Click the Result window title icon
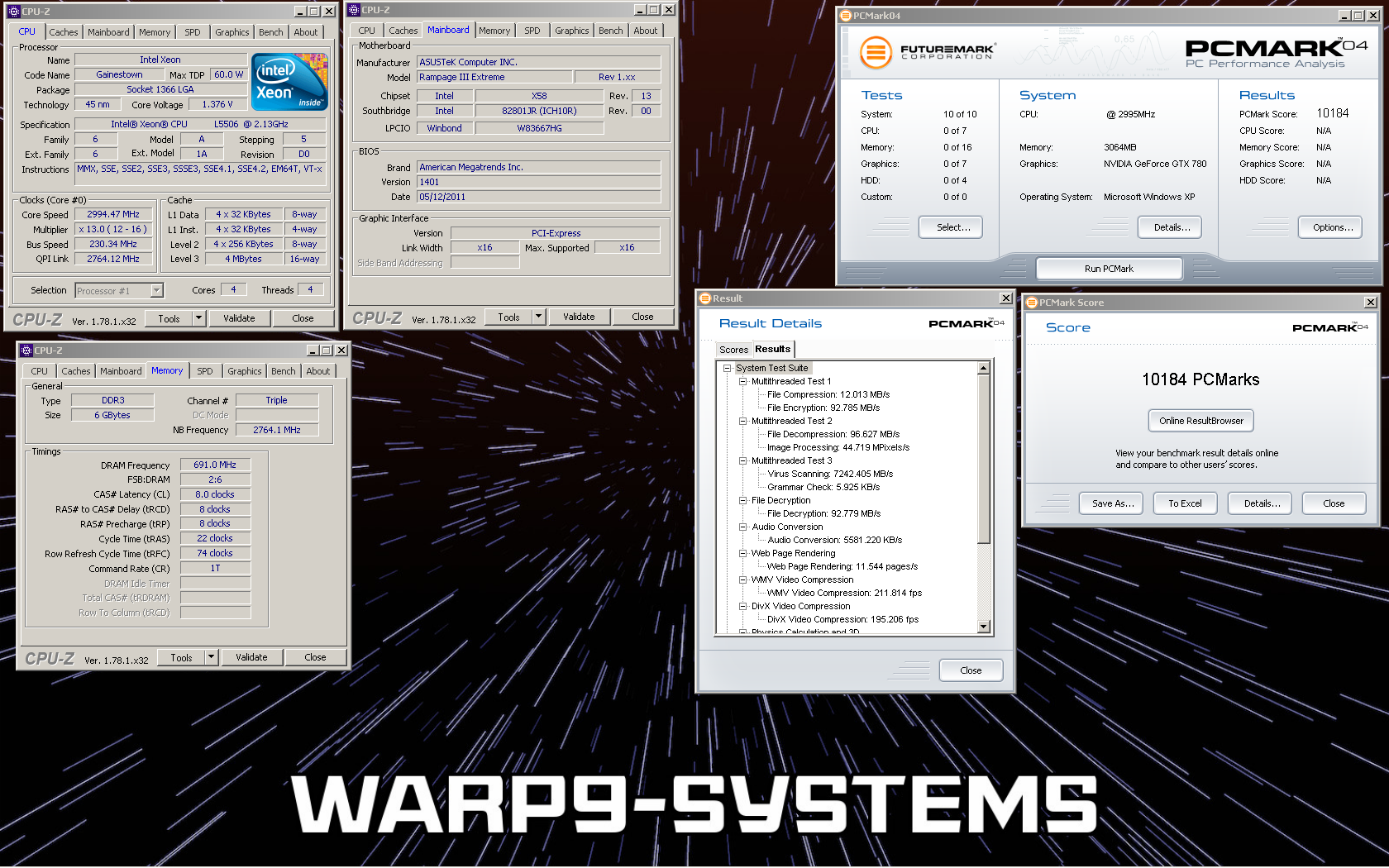 pos(705,298)
